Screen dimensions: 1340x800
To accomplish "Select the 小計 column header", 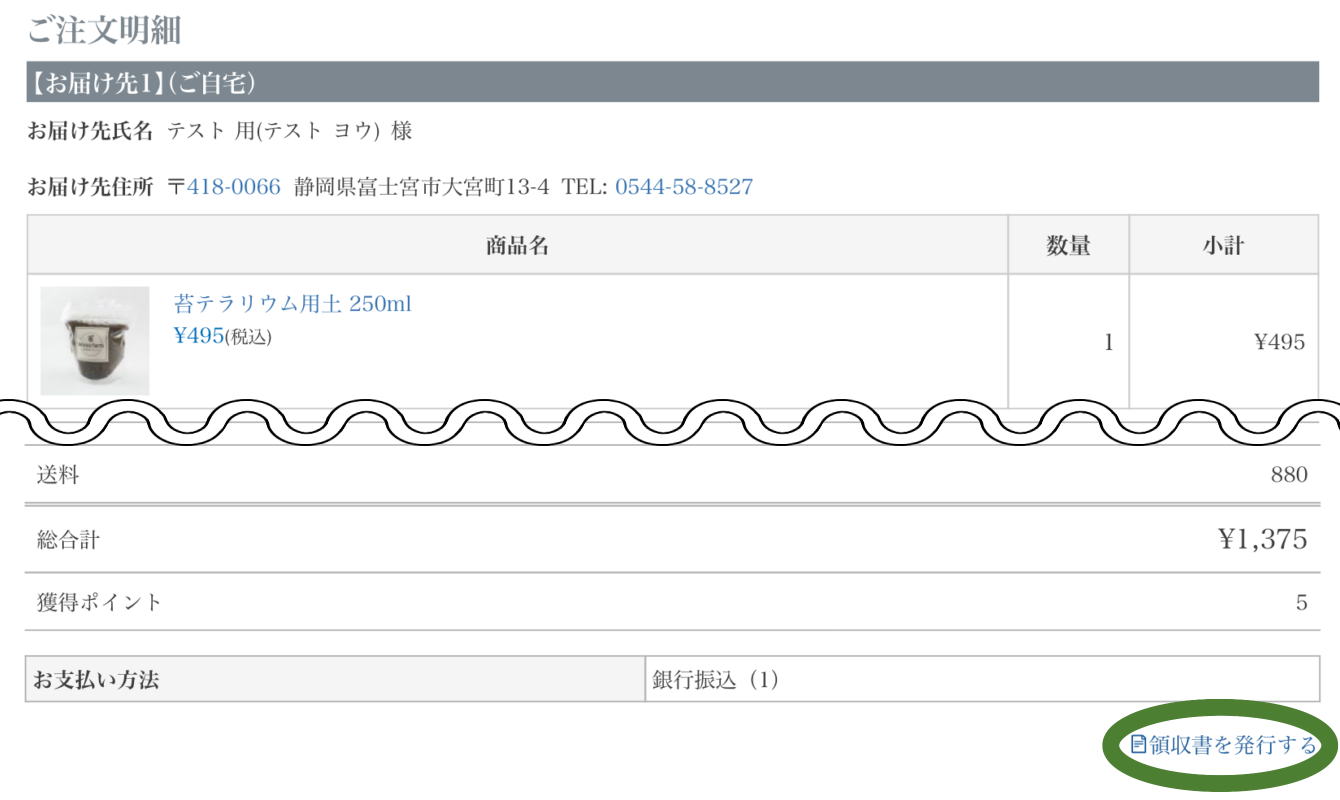I will tap(1223, 245).
